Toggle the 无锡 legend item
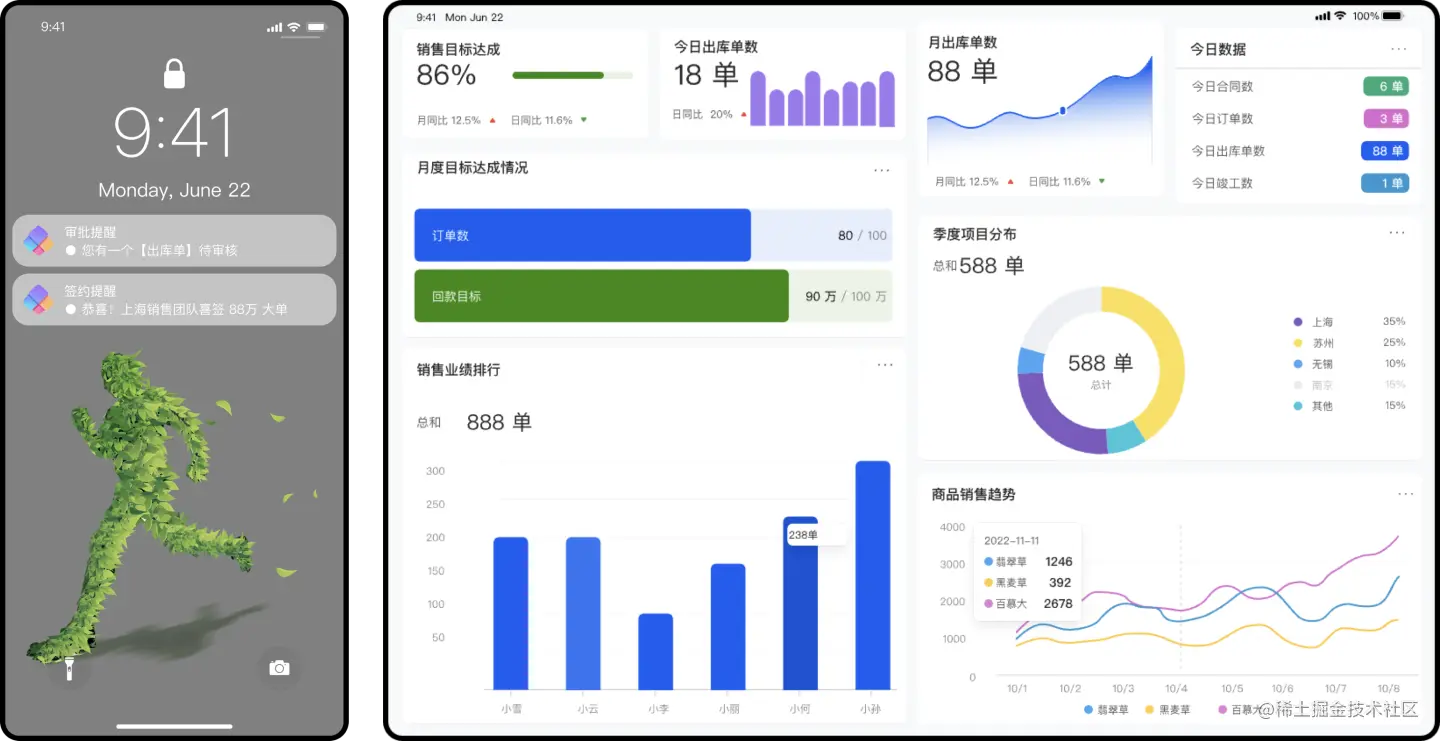The height and width of the screenshot is (741, 1440). [x=1314, y=364]
